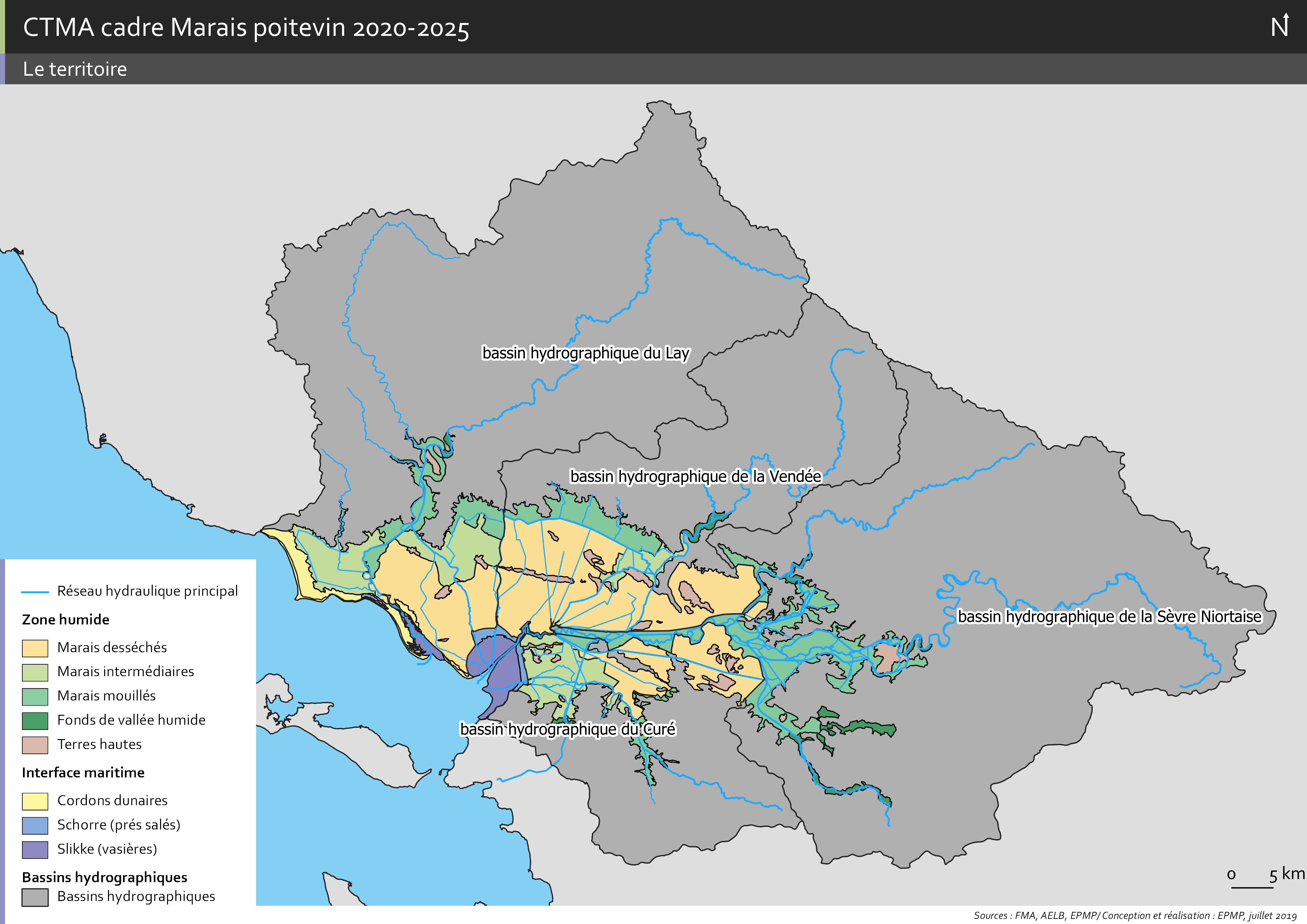Click the Marais desséchés legend color swatch
This screenshot has height=924, width=1307.
[x=35, y=648]
